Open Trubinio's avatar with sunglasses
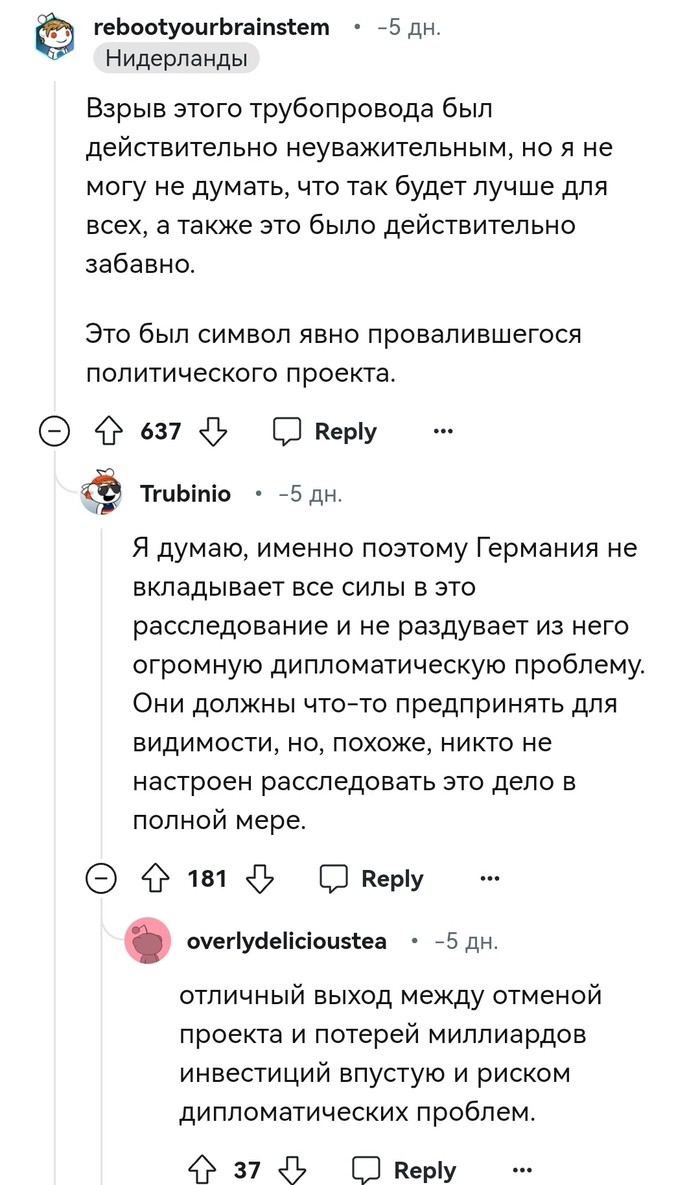Image resolution: width=700 pixels, height=1185 pixels. [102, 494]
